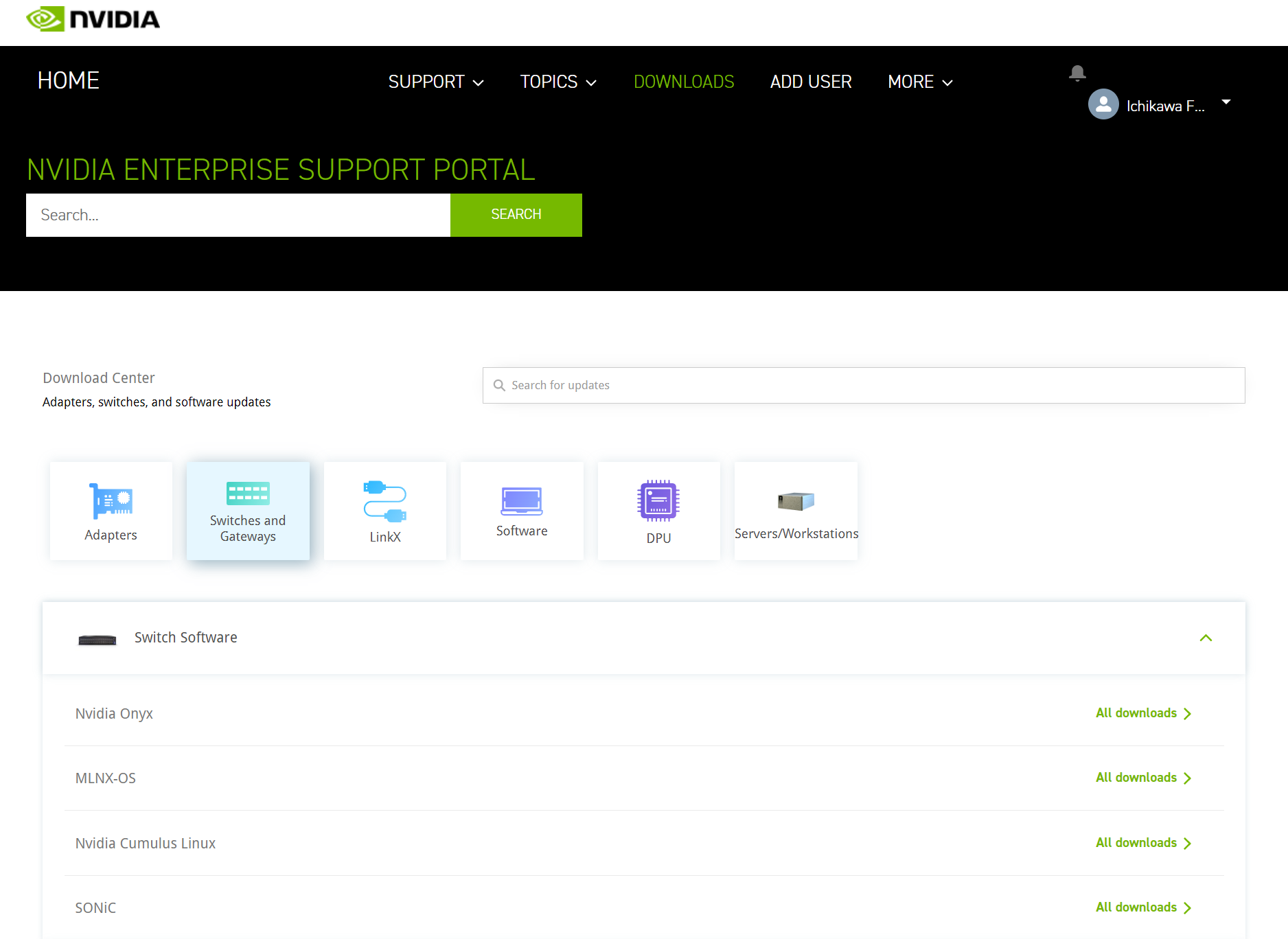Open the ADD USER page

811,82
